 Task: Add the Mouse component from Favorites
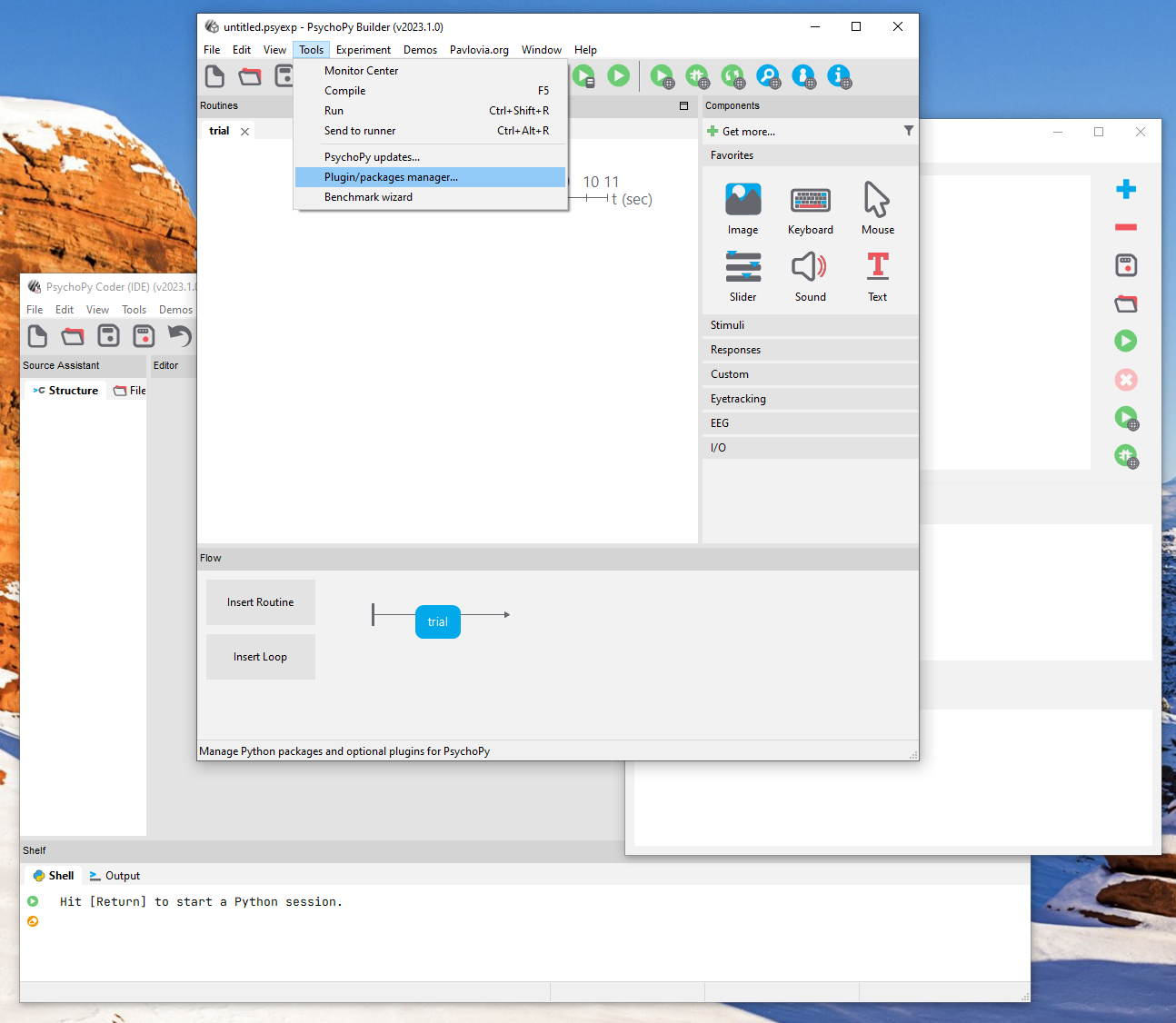(x=878, y=209)
